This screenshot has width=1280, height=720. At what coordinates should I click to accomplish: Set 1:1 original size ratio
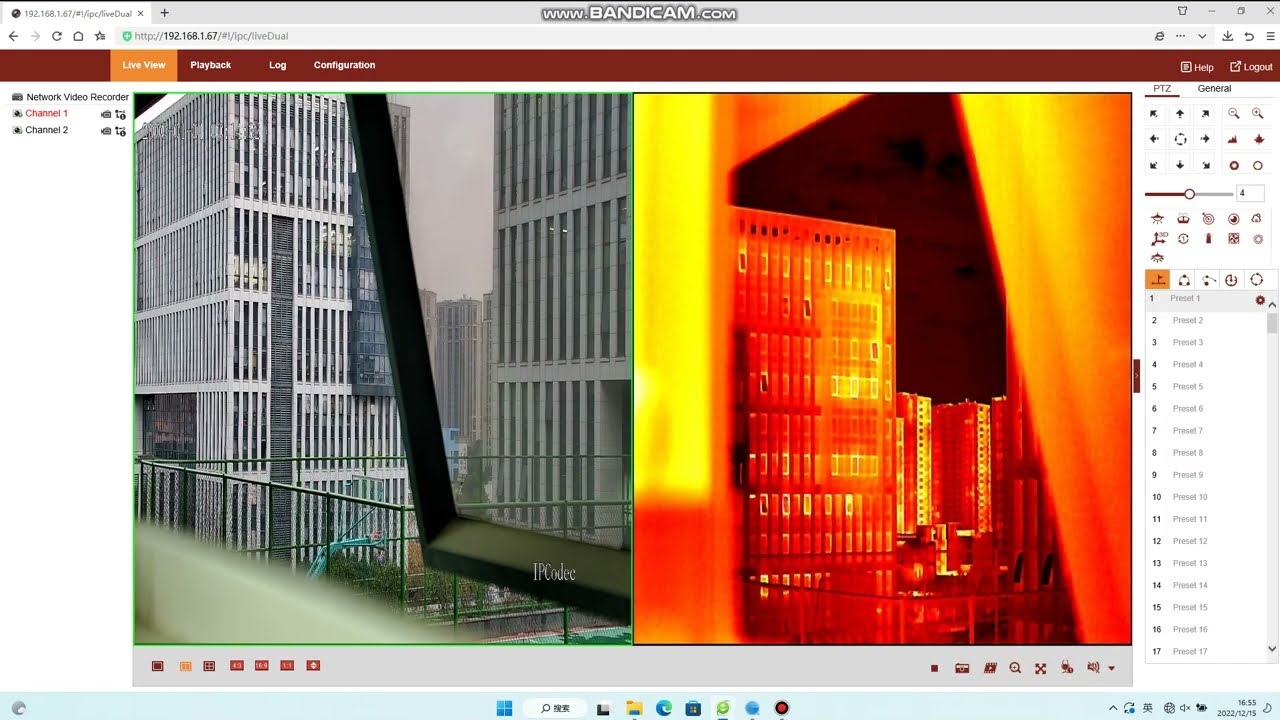tap(287, 666)
